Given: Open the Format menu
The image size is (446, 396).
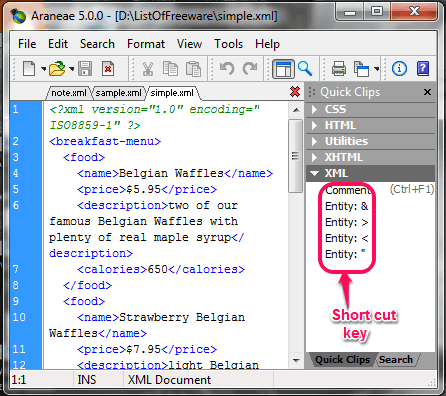Looking at the screenshot, I should coord(146,44).
